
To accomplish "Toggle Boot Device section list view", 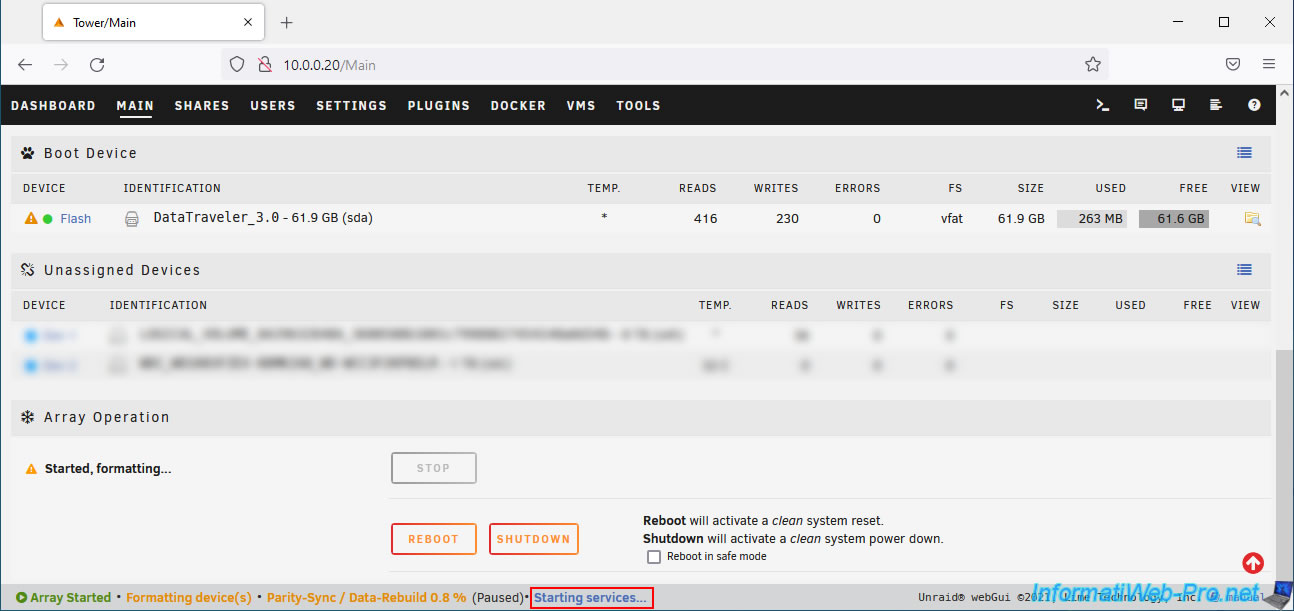I will click(1244, 153).
